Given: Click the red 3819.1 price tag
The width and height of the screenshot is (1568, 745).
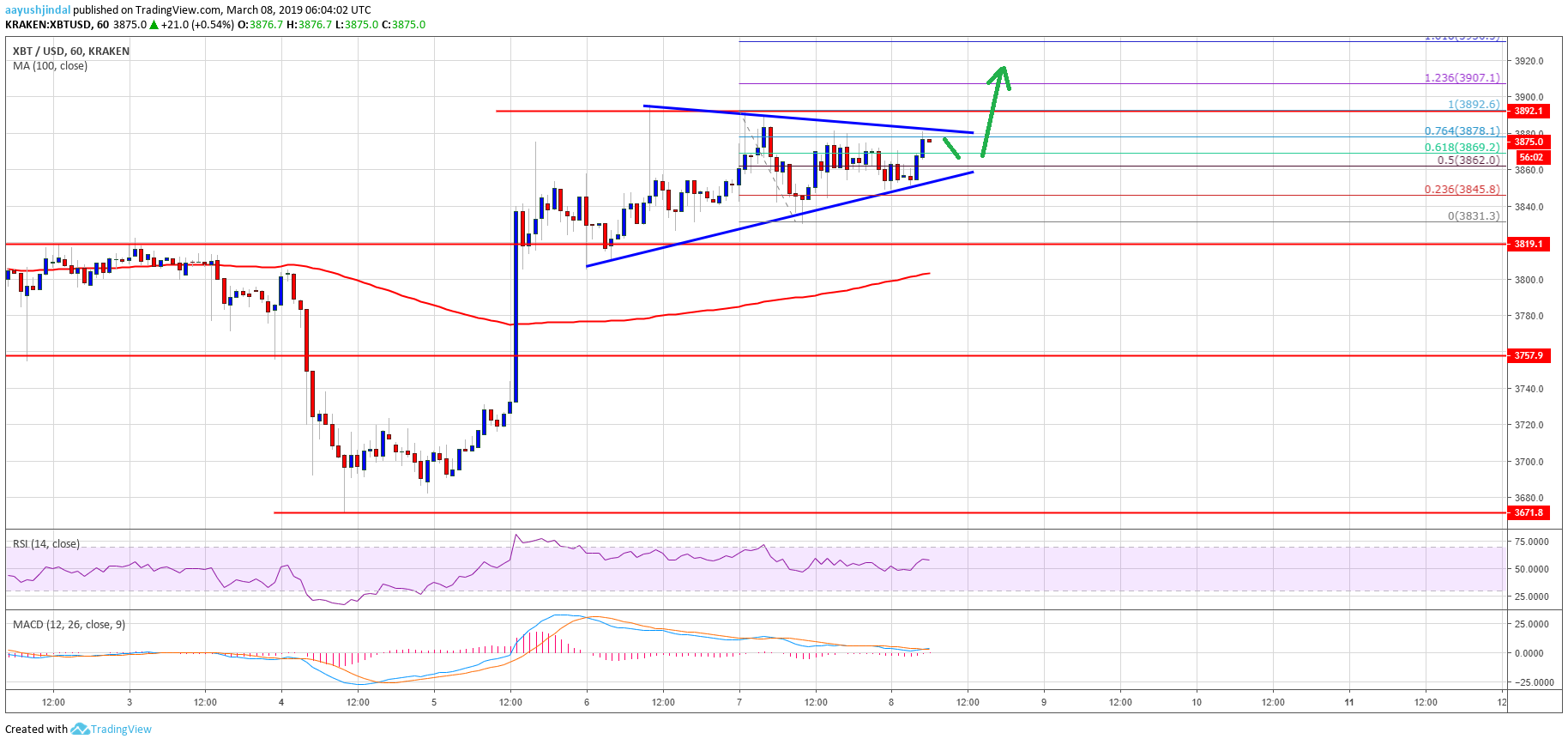Looking at the screenshot, I should (1528, 245).
